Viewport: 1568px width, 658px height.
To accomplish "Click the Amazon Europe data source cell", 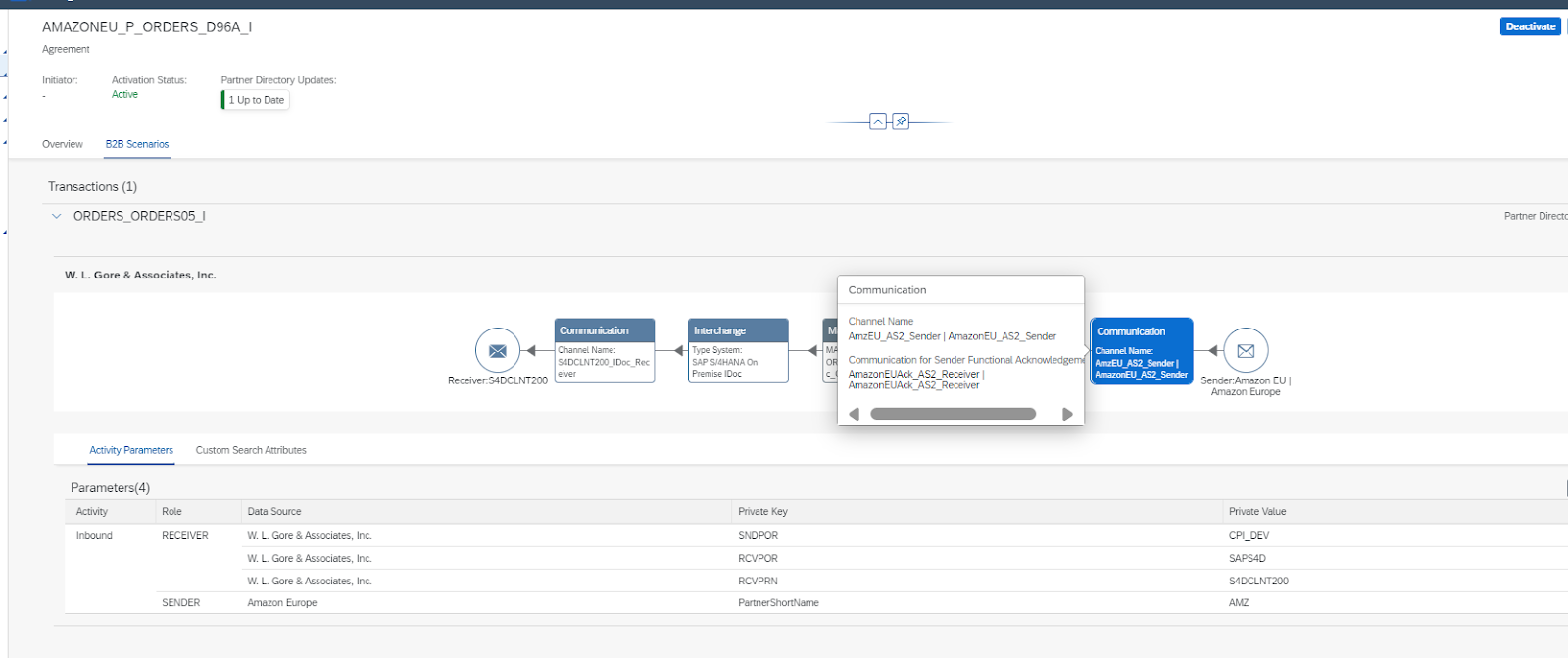I will (282, 602).
